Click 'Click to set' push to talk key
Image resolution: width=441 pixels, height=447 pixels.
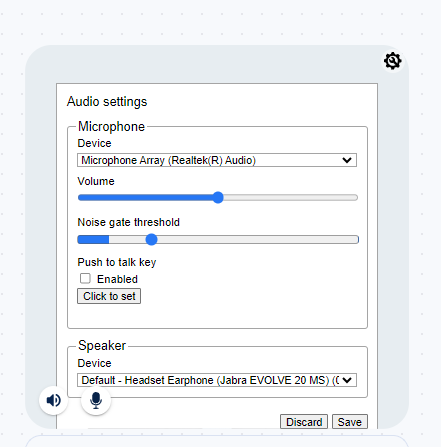[x=109, y=296]
